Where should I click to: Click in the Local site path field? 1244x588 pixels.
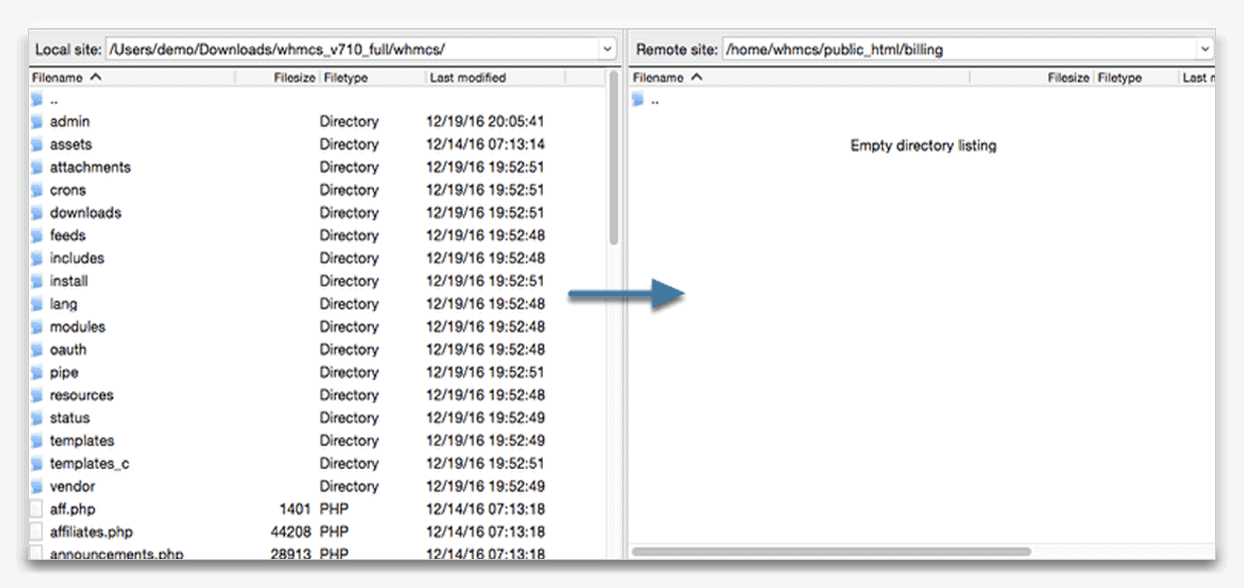[x=350, y=49]
